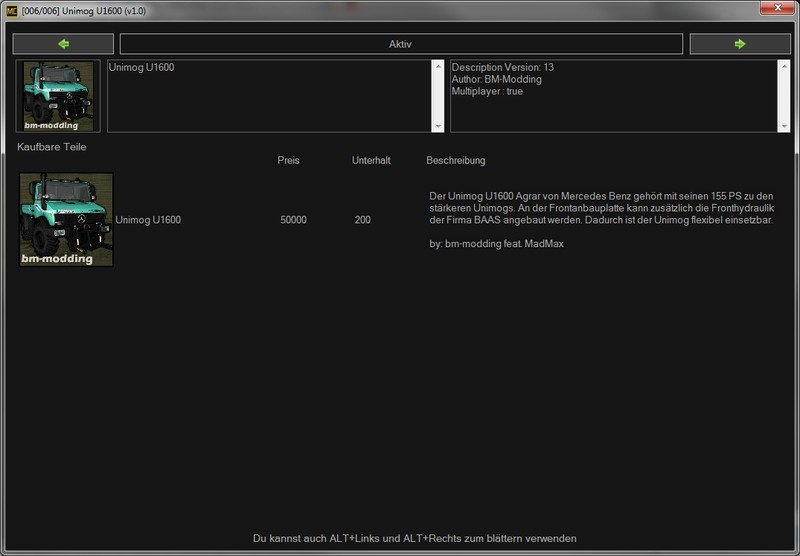Select the small Unimog mod thumbnail at top
Screen dimensions: 800x556
(58, 96)
